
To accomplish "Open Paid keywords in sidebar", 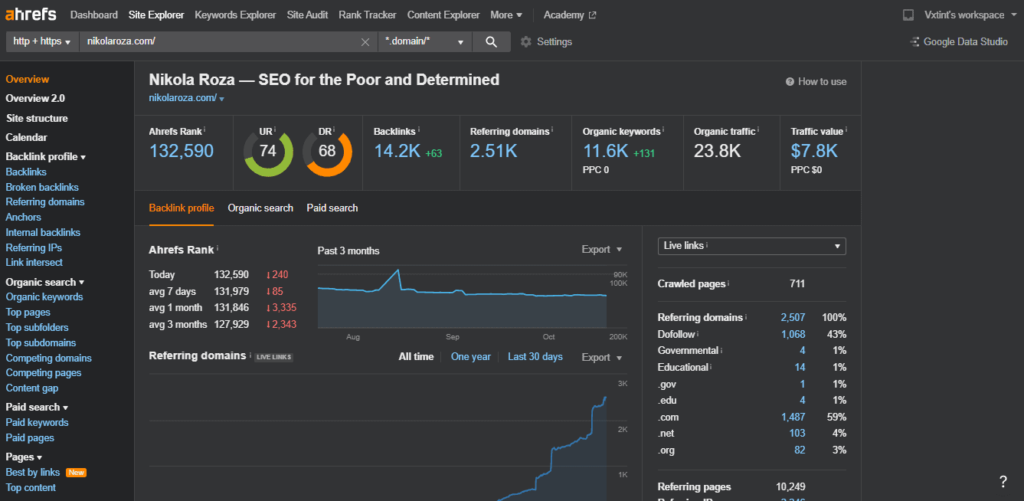I will (37, 423).
